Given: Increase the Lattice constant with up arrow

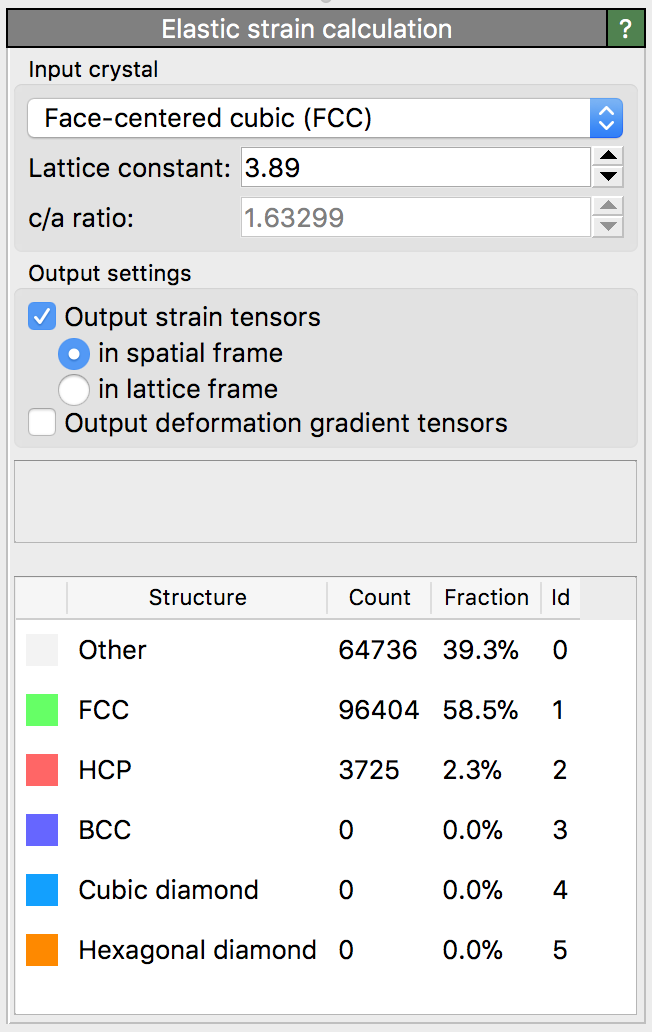Looking at the screenshot, I should [x=608, y=157].
